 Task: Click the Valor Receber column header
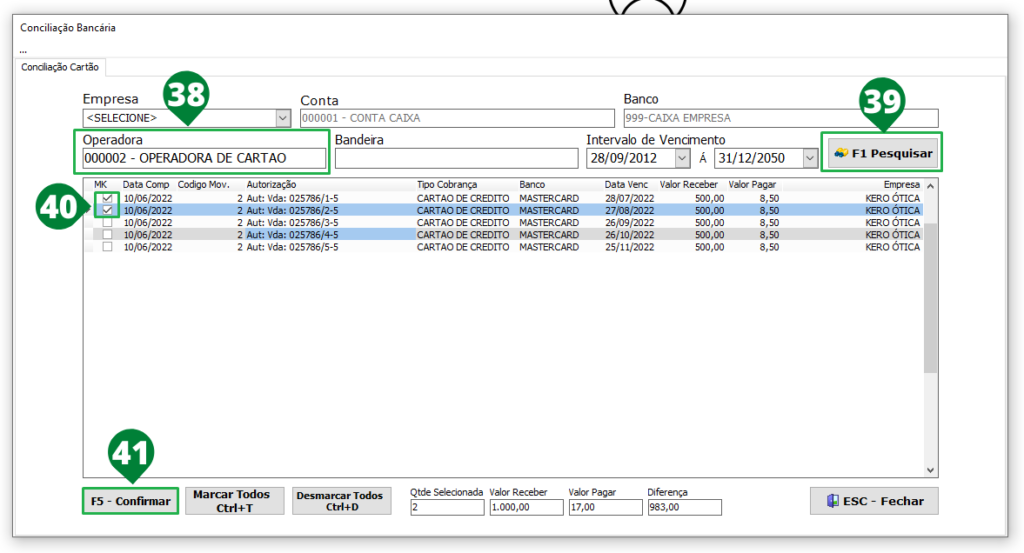click(688, 185)
